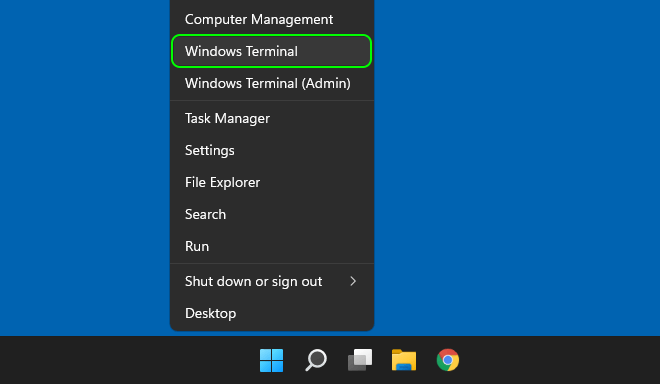The width and height of the screenshot is (660, 384).
Task: Open the taskbar Search magnifier icon
Action: (x=316, y=360)
